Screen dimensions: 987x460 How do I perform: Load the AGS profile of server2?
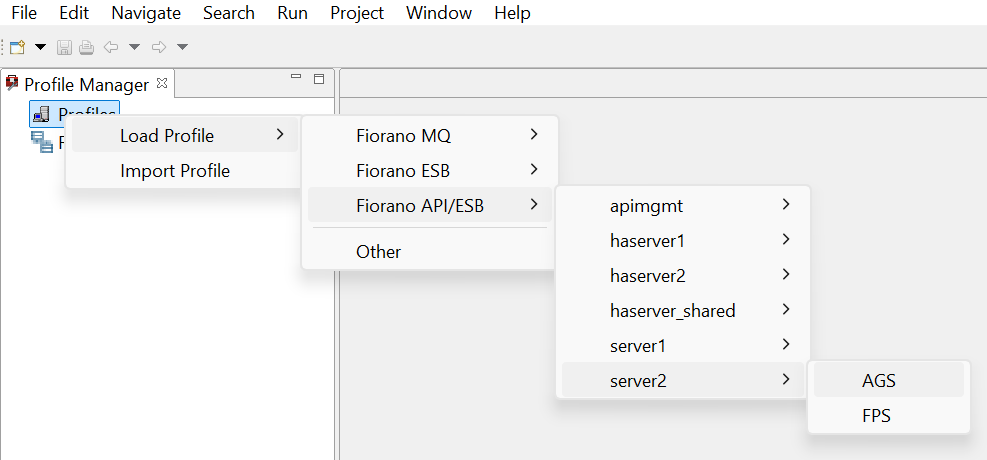(889, 380)
